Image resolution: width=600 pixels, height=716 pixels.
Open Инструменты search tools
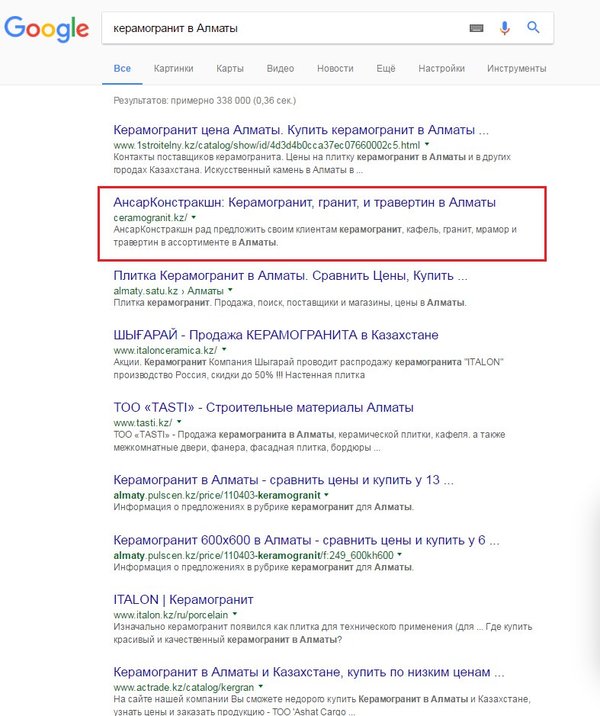pyautogui.click(x=516, y=68)
